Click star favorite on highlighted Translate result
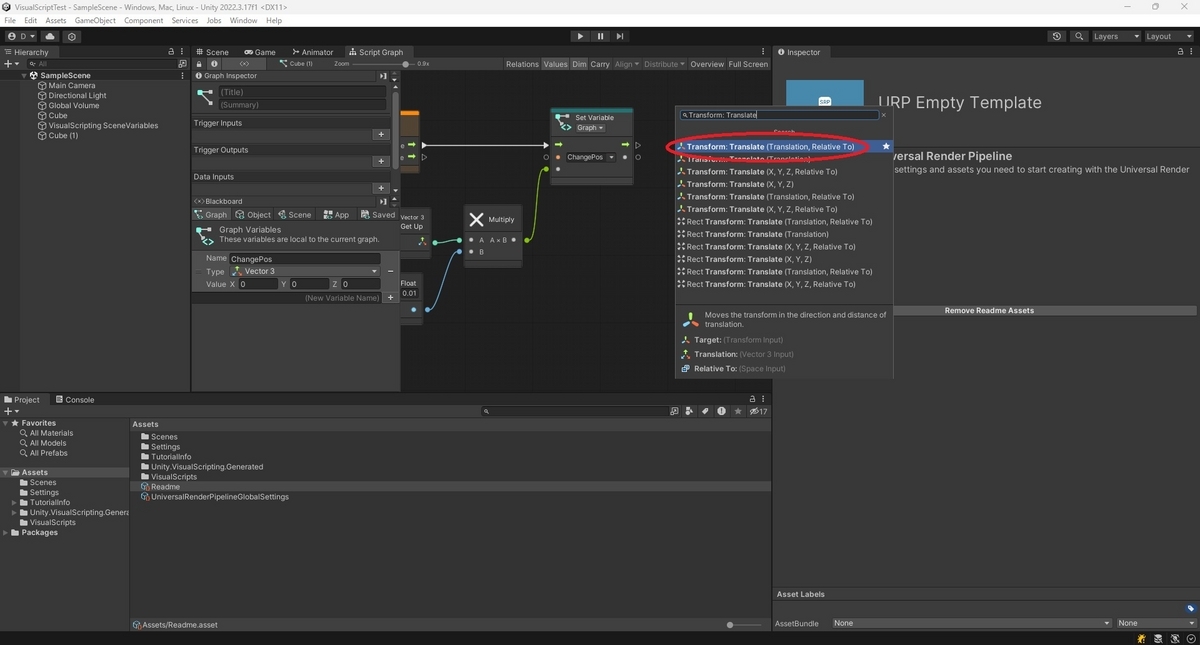Viewport: 1200px width, 645px height. (x=886, y=147)
